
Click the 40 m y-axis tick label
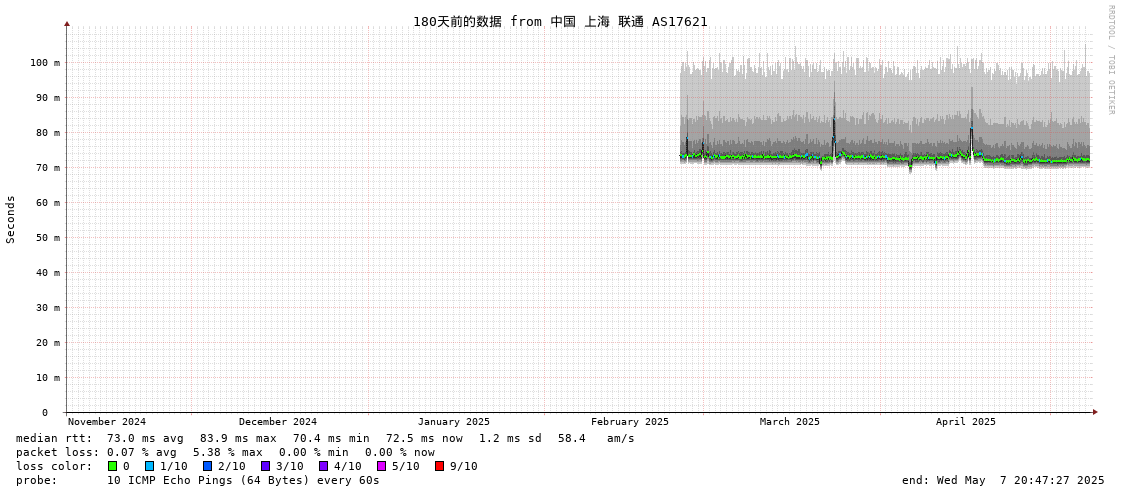pyautogui.click(x=48, y=273)
